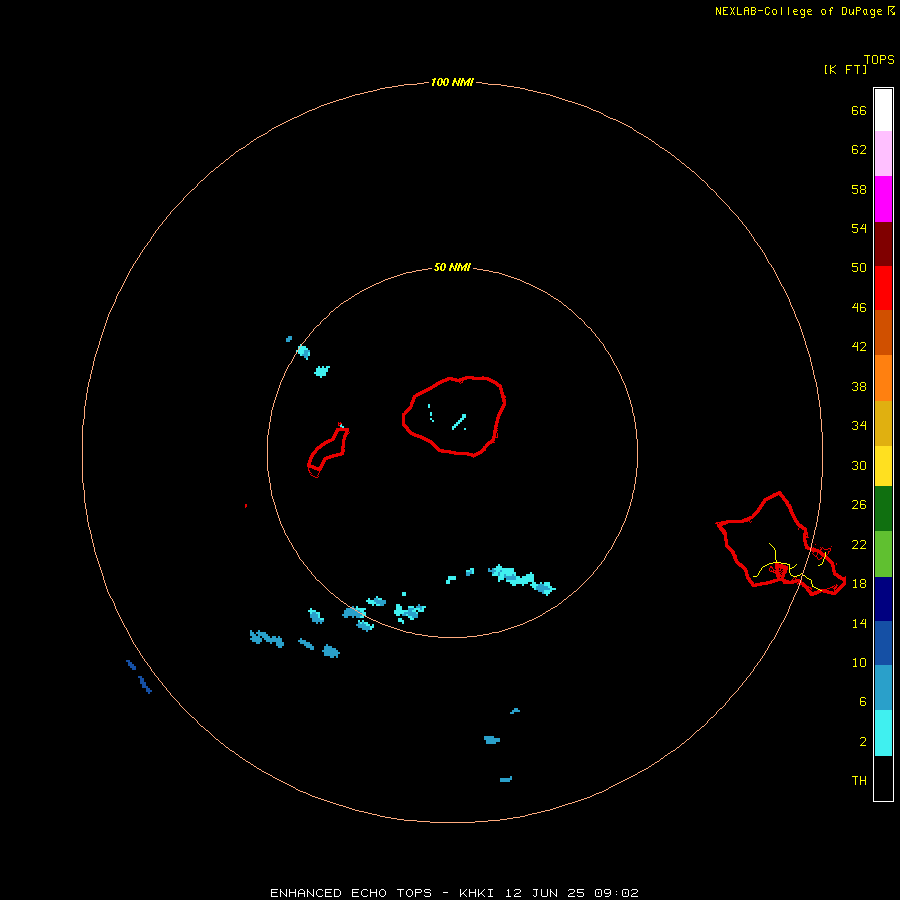Click the TOPS legend heading
The height and width of the screenshot is (900, 900).
(x=879, y=59)
